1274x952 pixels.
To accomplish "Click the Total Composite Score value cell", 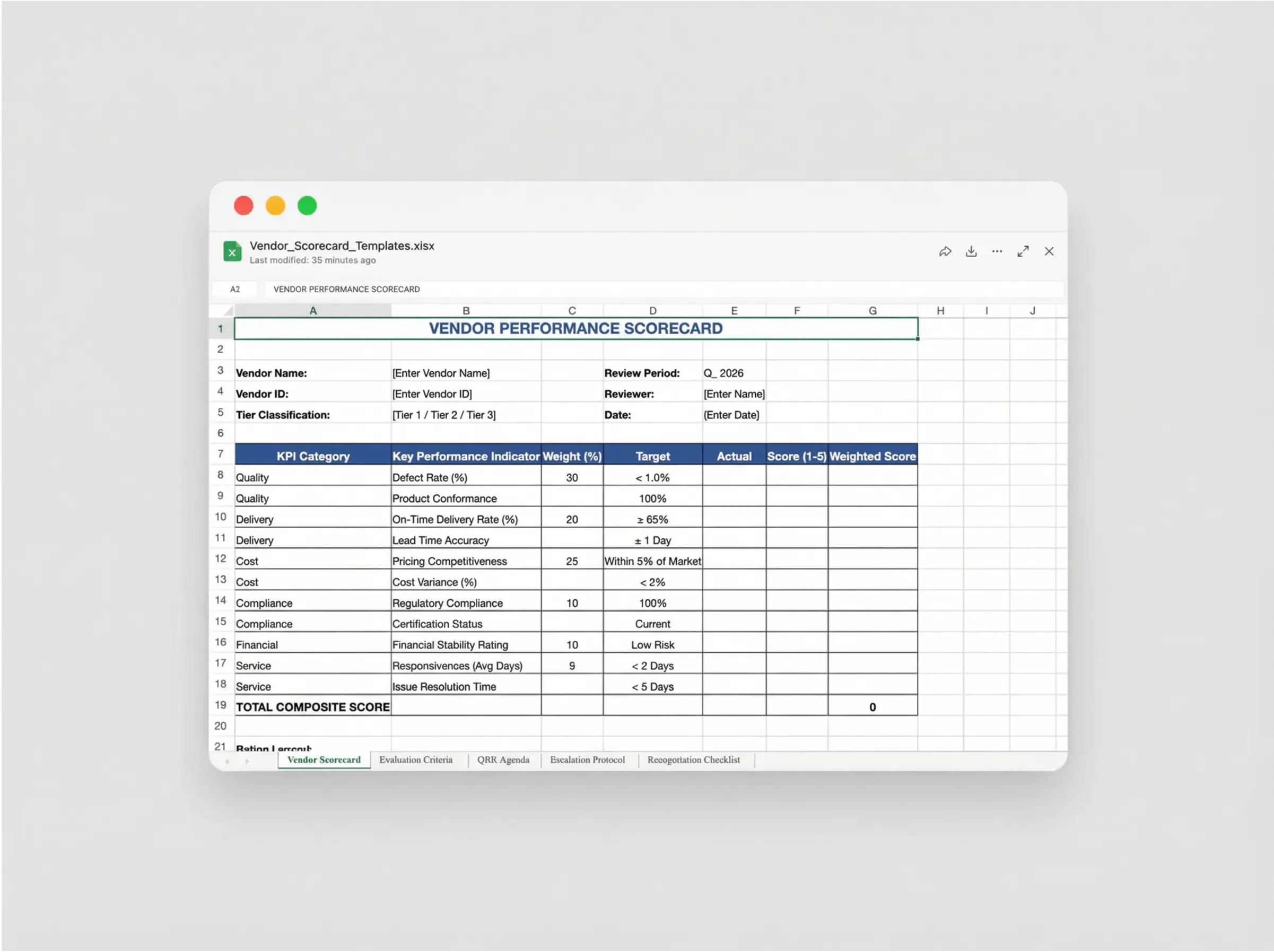I will (872, 706).
